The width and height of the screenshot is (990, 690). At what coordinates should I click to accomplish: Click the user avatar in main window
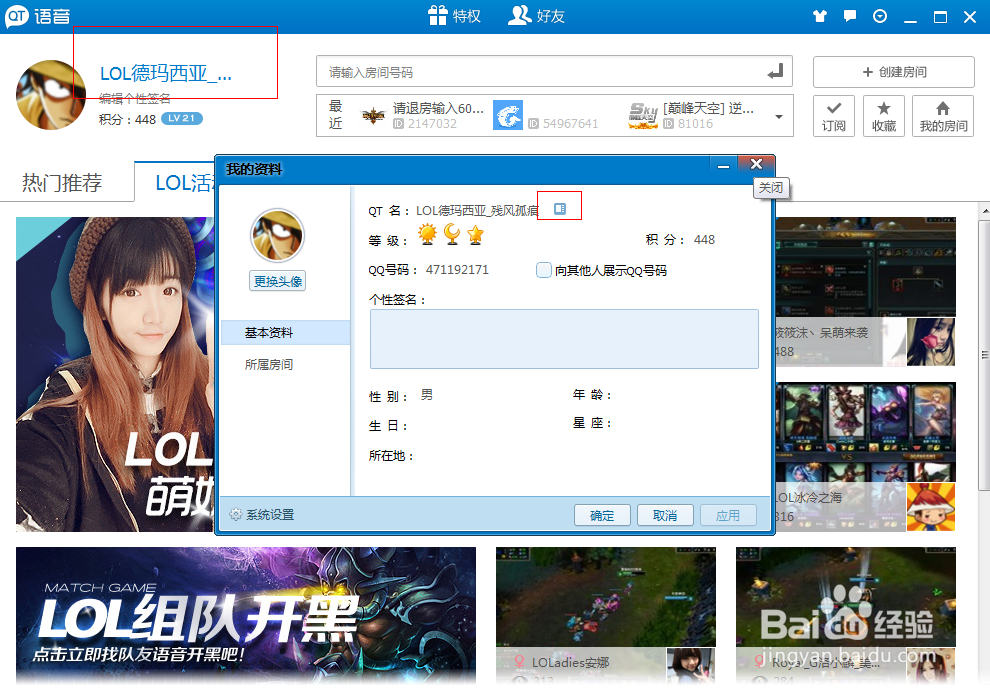[x=51, y=95]
